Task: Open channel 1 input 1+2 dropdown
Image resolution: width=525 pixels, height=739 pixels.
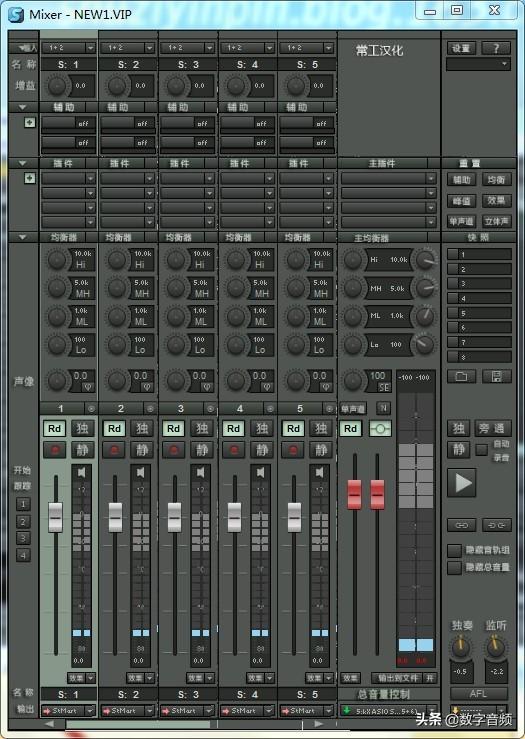Action: [69, 48]
